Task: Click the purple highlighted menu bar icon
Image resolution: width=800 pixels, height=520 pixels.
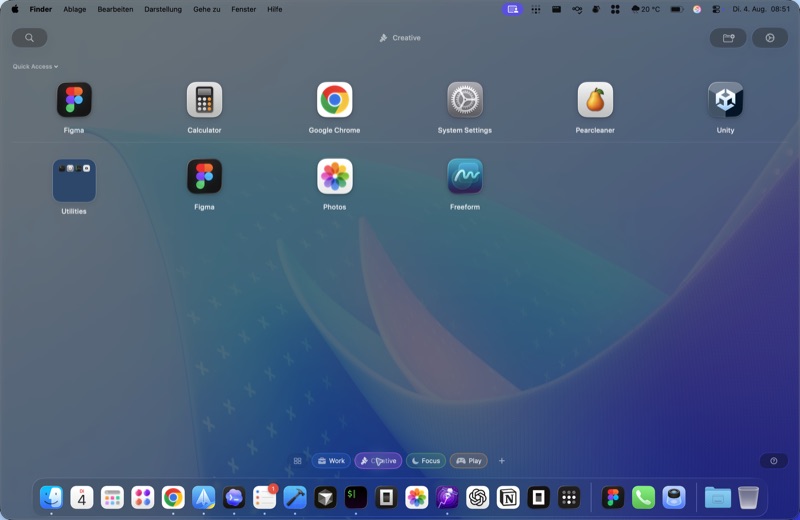Action: tap(512, 9)
